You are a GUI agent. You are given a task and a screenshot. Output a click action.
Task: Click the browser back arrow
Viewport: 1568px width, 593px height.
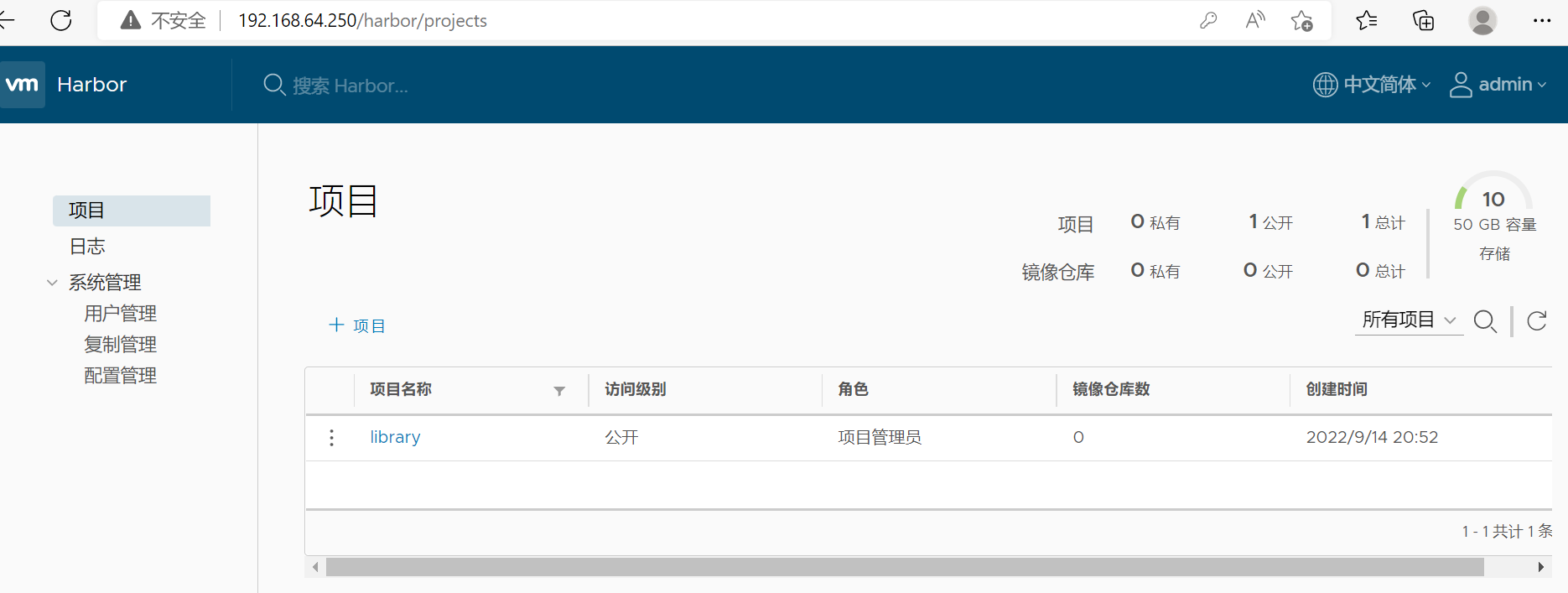(7, 20)
